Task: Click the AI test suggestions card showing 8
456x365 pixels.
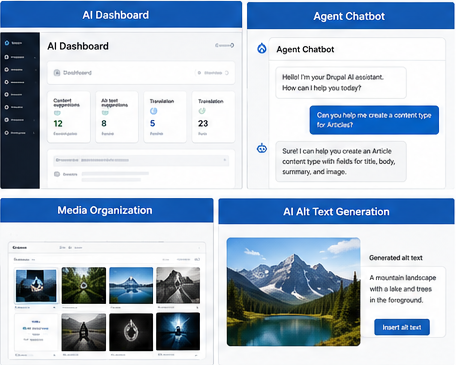Action: pos(117,117)
